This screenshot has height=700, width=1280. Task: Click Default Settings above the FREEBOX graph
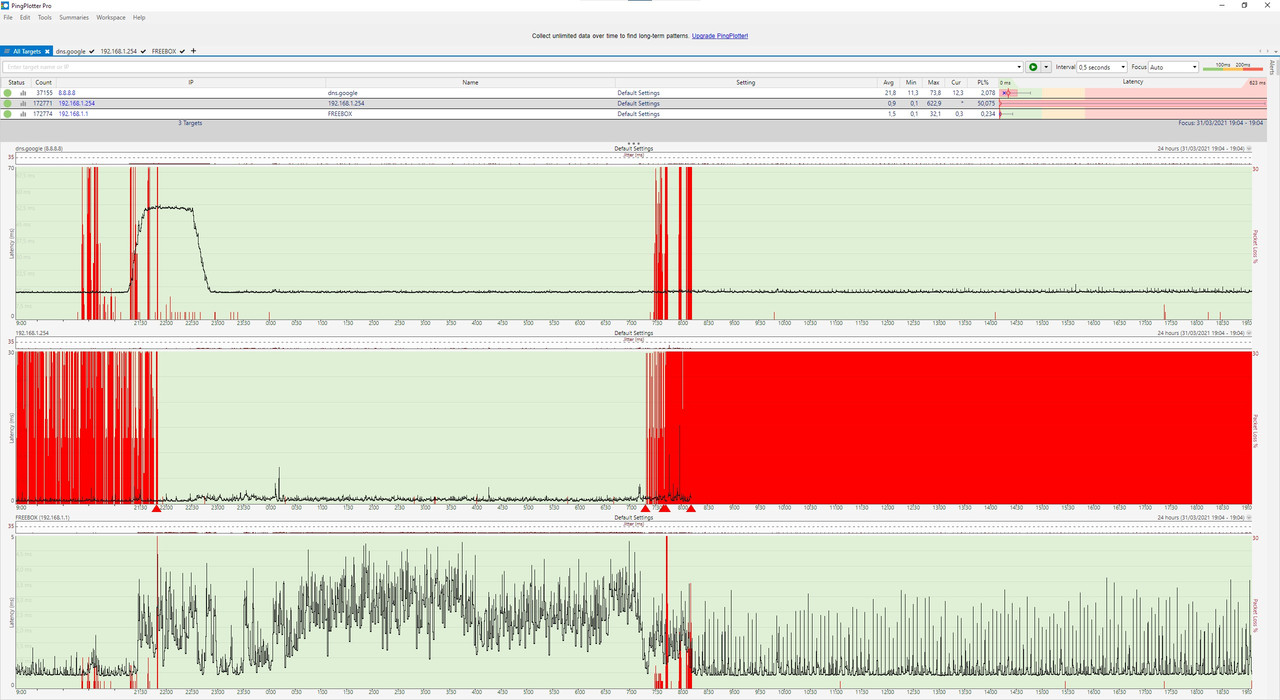point(634,518)
